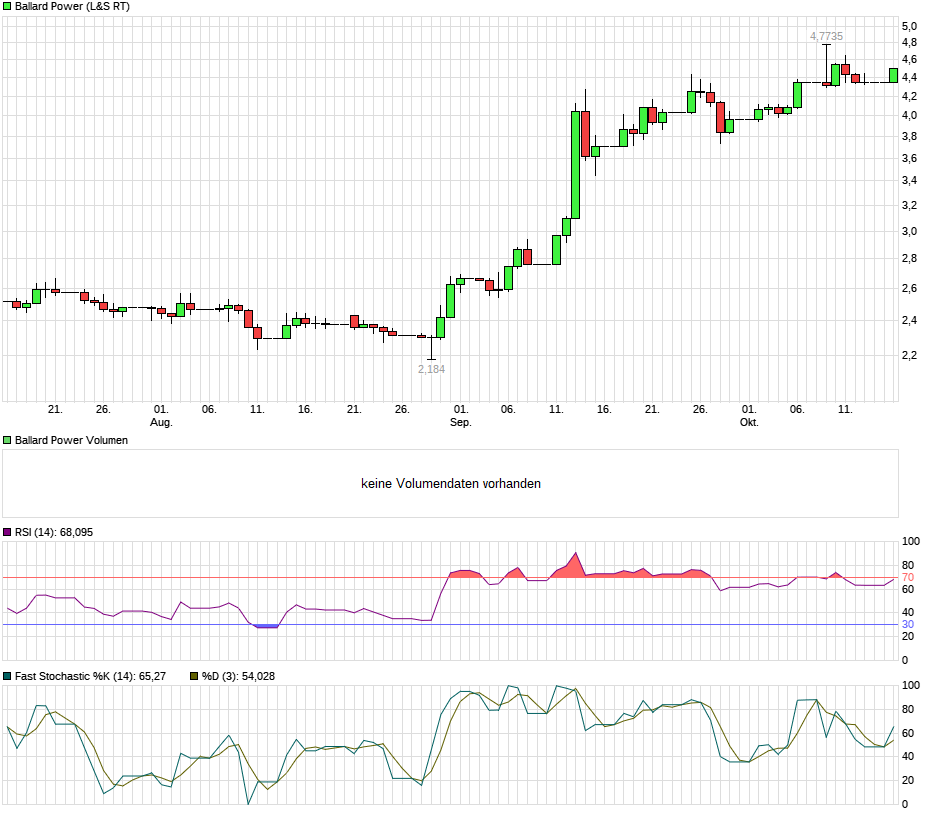Select the Okt. month label on time axis
Viewport: 940px width, 814px height.
(x=749, y=422)
